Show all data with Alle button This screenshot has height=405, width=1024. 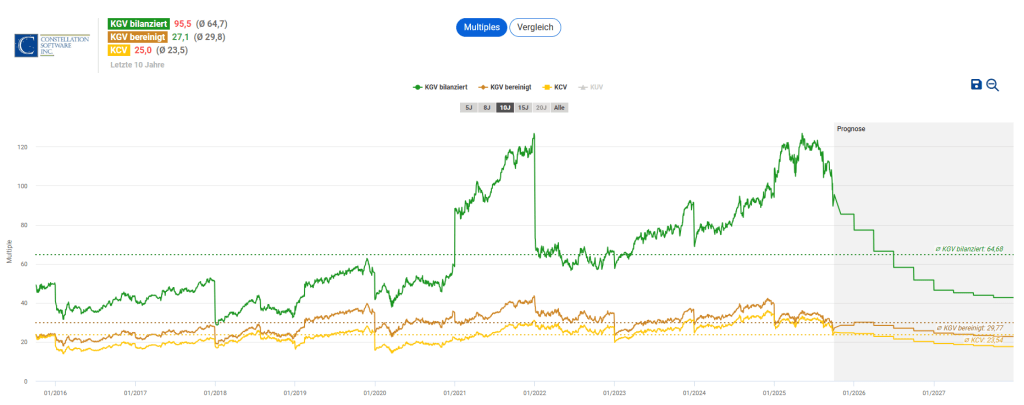pyautogui.click(x=559, y=106)
